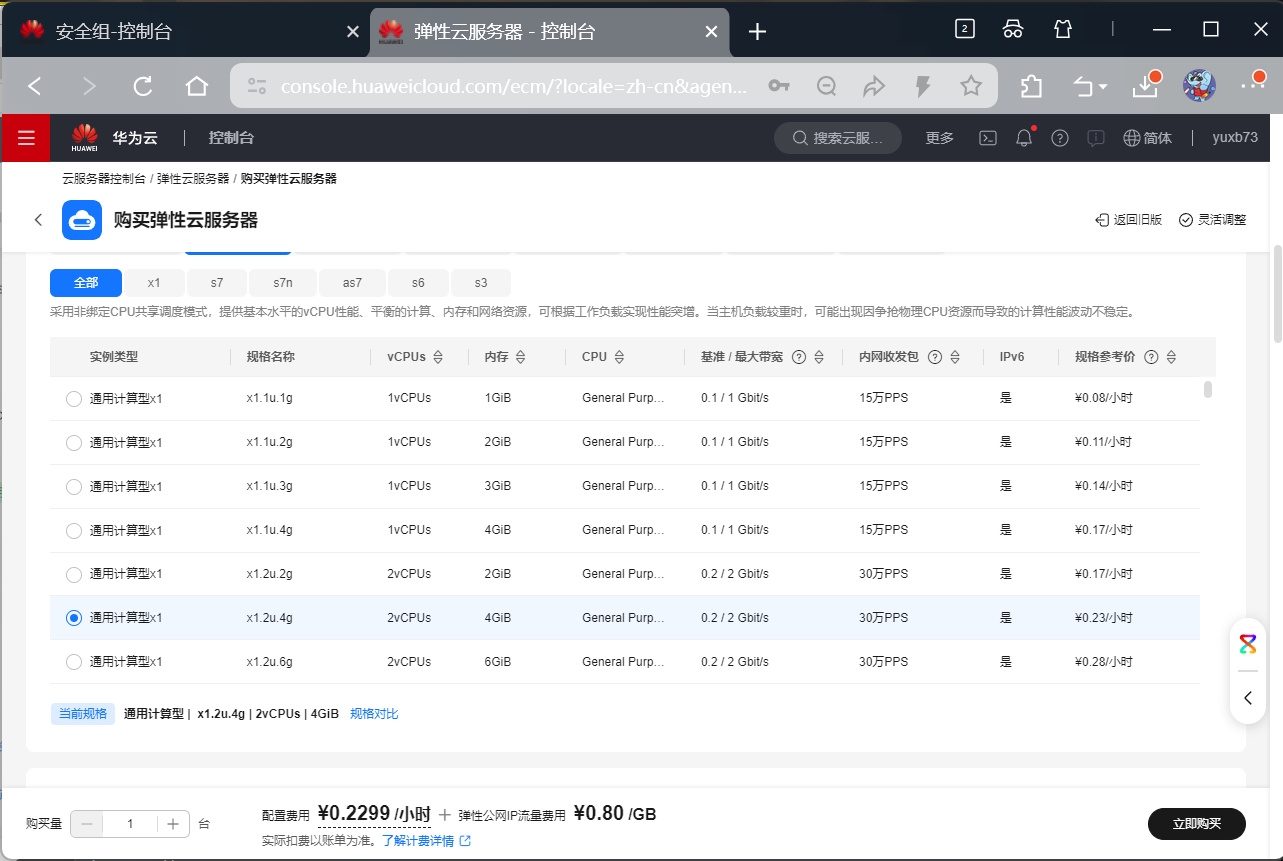Open the browser profile avatar
1283x861 pixels.
coord(1199,86)
